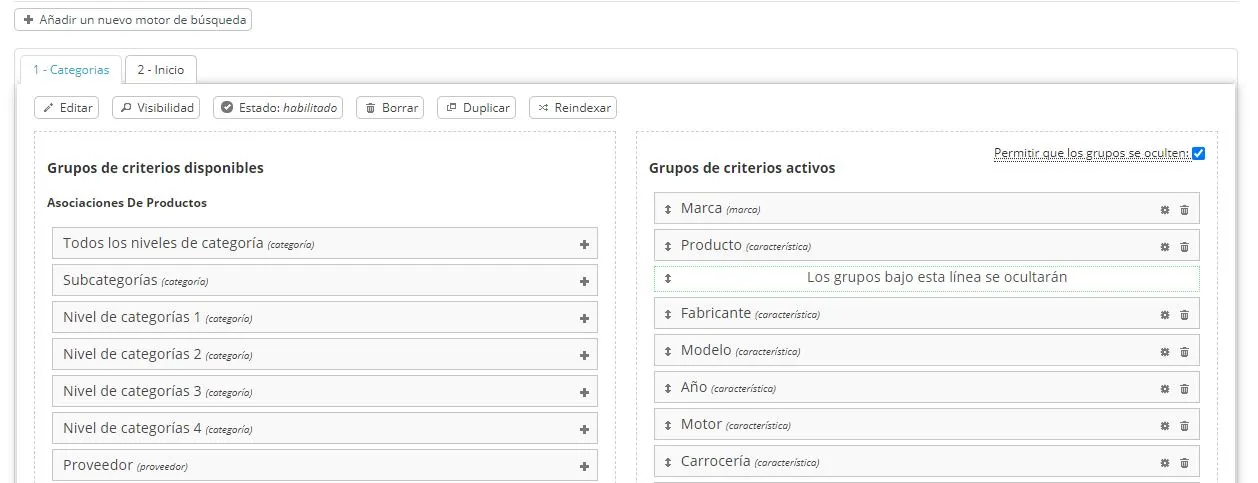Delete Producto group with trash icon

pos(1184,247)
